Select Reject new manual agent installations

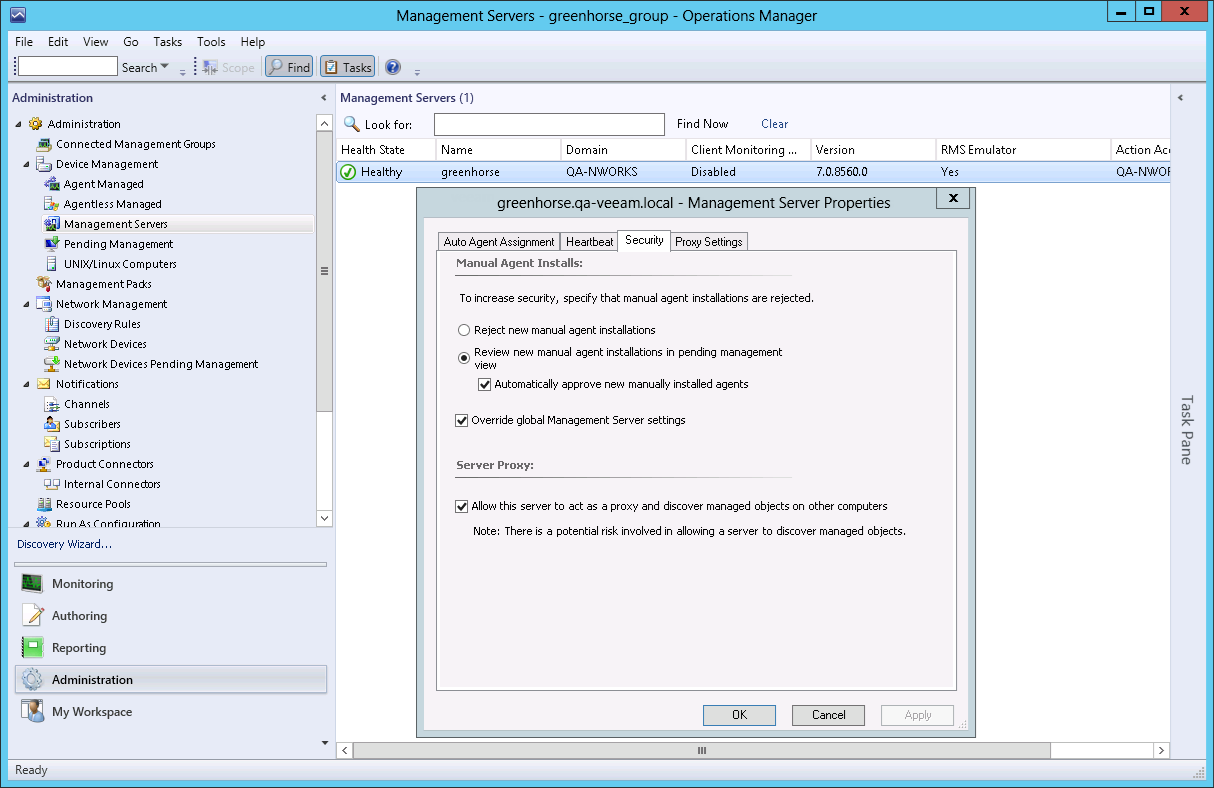463,330
